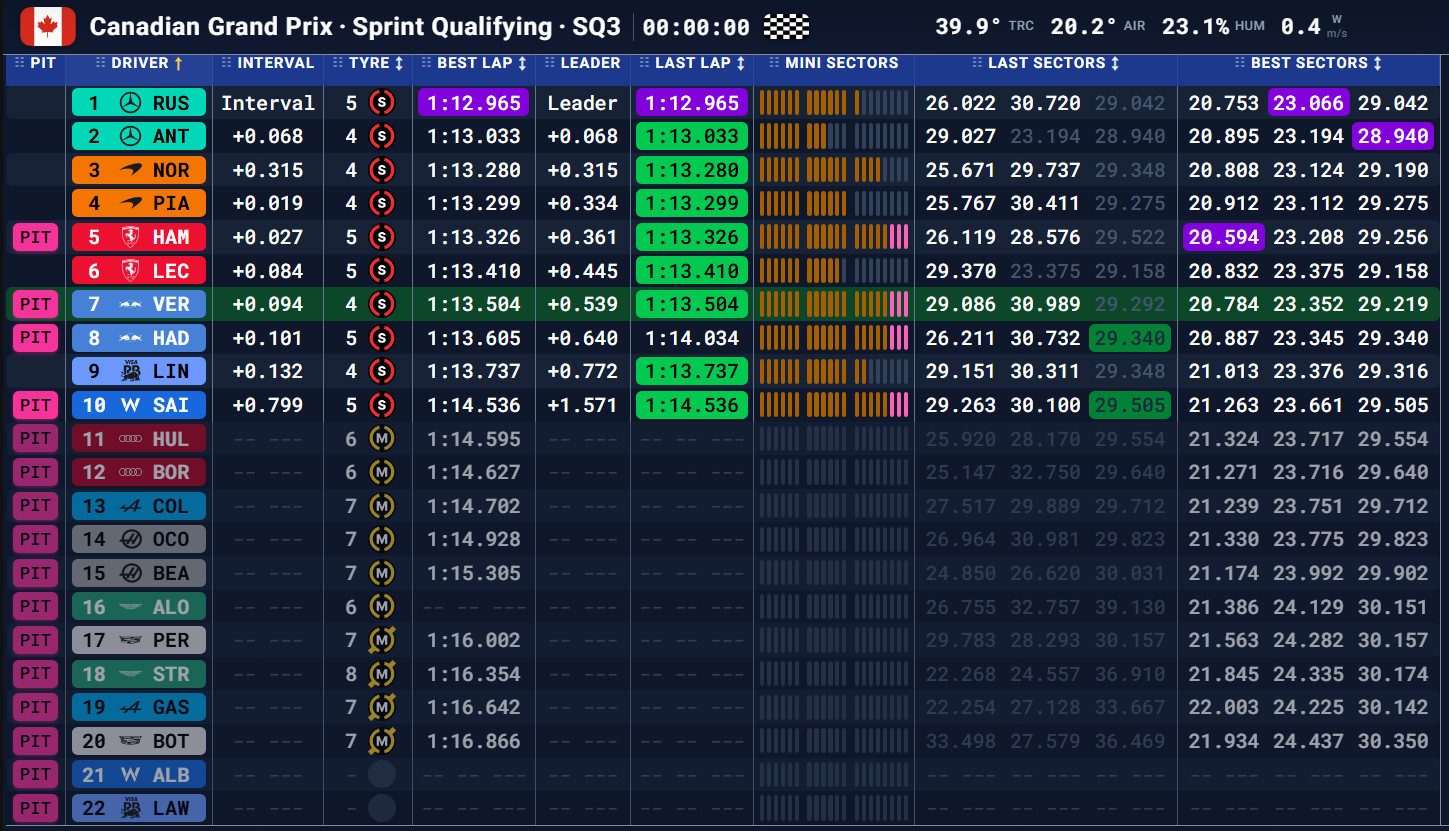Click the medium tyre icon in HUL's row

[x=381, y=439]
